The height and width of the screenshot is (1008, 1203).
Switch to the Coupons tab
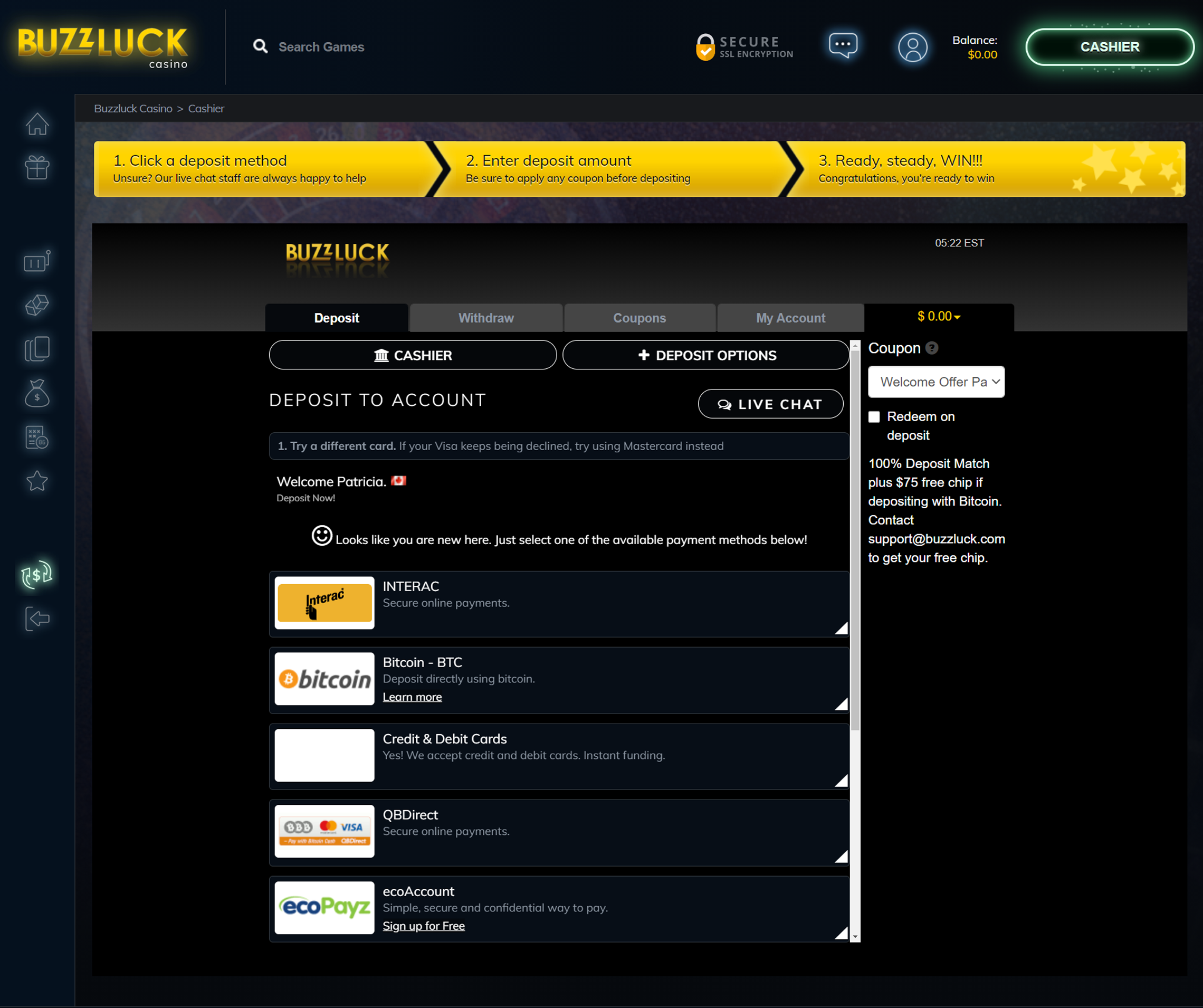640,318
